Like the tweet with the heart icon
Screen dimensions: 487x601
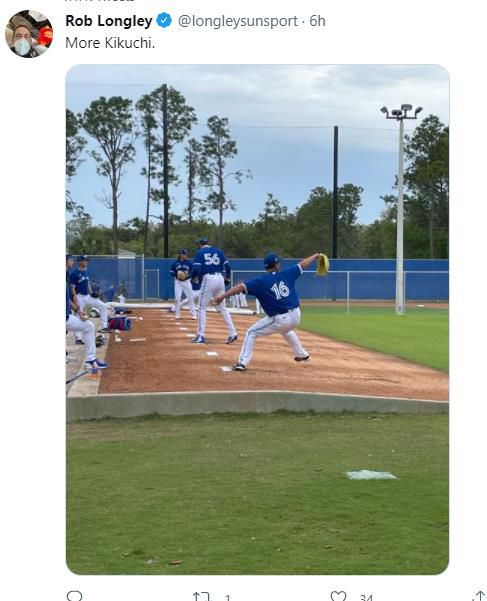(338, 596)
